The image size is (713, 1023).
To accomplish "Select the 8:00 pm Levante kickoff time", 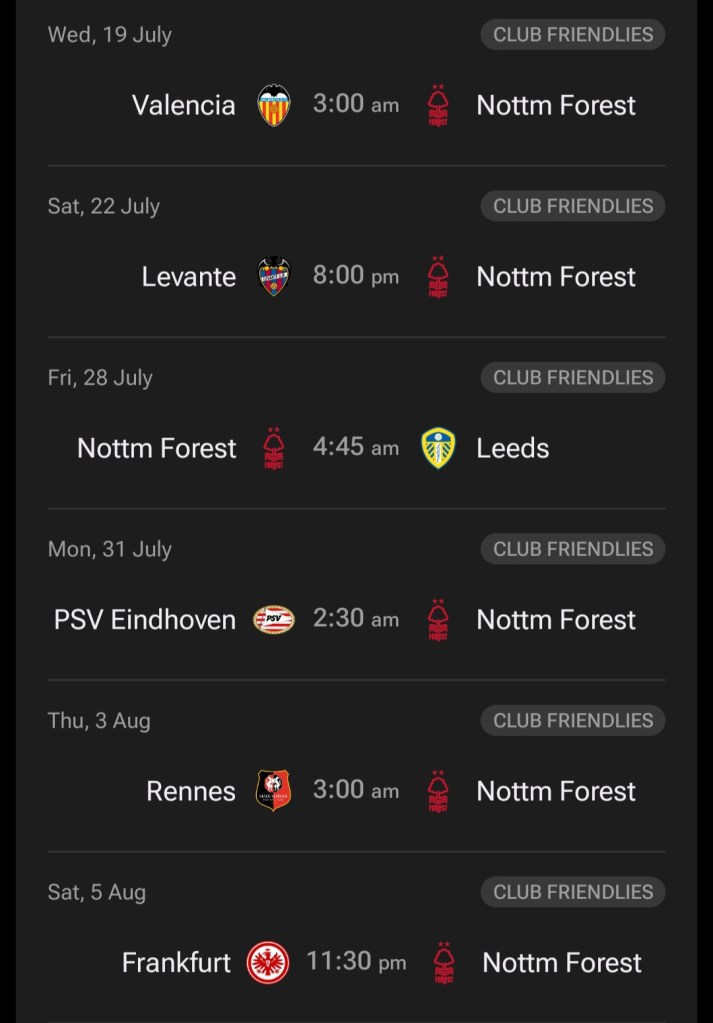I will pyautogui.click(x=356, y=276).
